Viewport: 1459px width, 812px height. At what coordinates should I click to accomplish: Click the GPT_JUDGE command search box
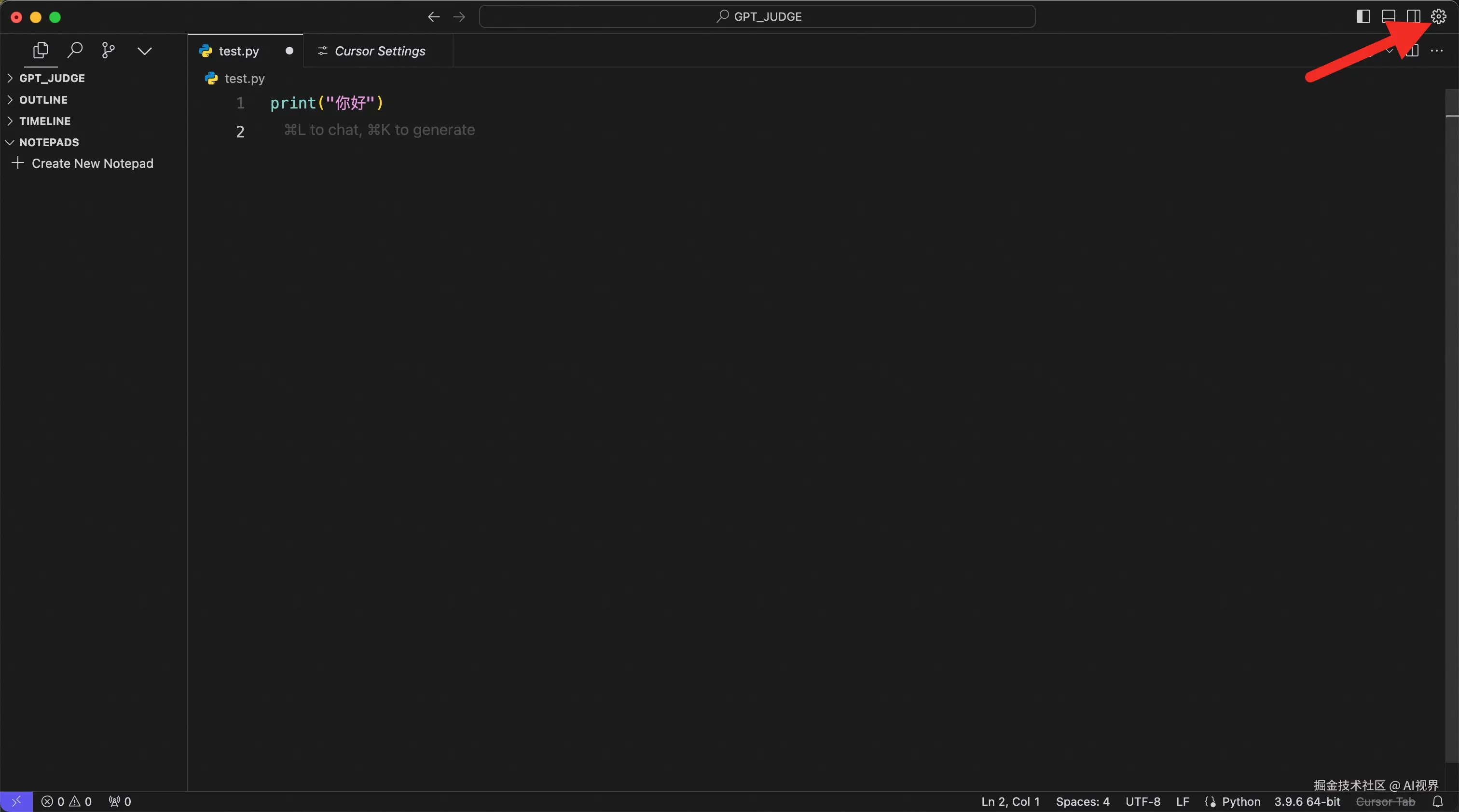(757, 16)
